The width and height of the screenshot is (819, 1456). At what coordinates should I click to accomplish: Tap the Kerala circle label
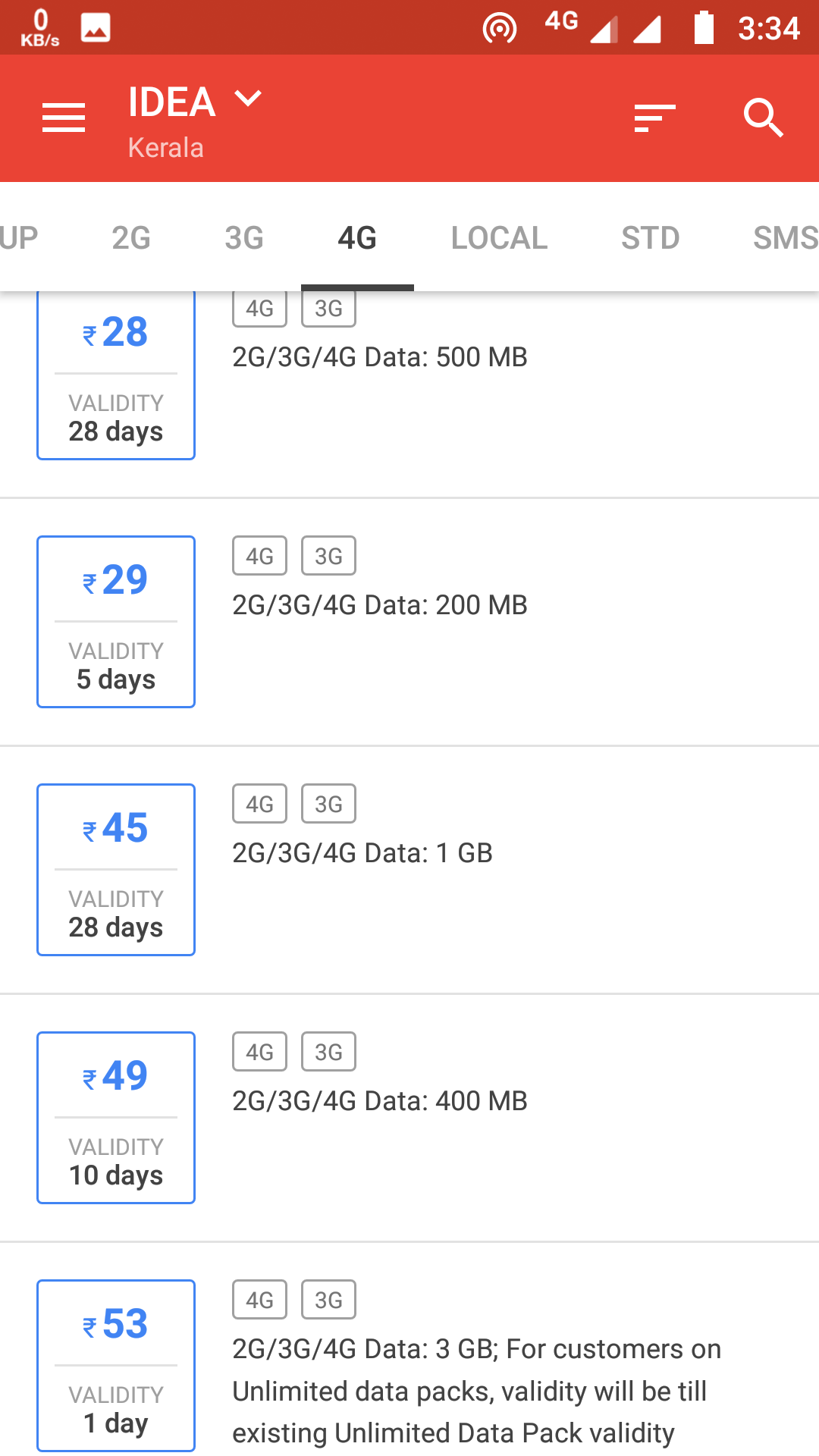pyautogui.click(x=165, y=148)
